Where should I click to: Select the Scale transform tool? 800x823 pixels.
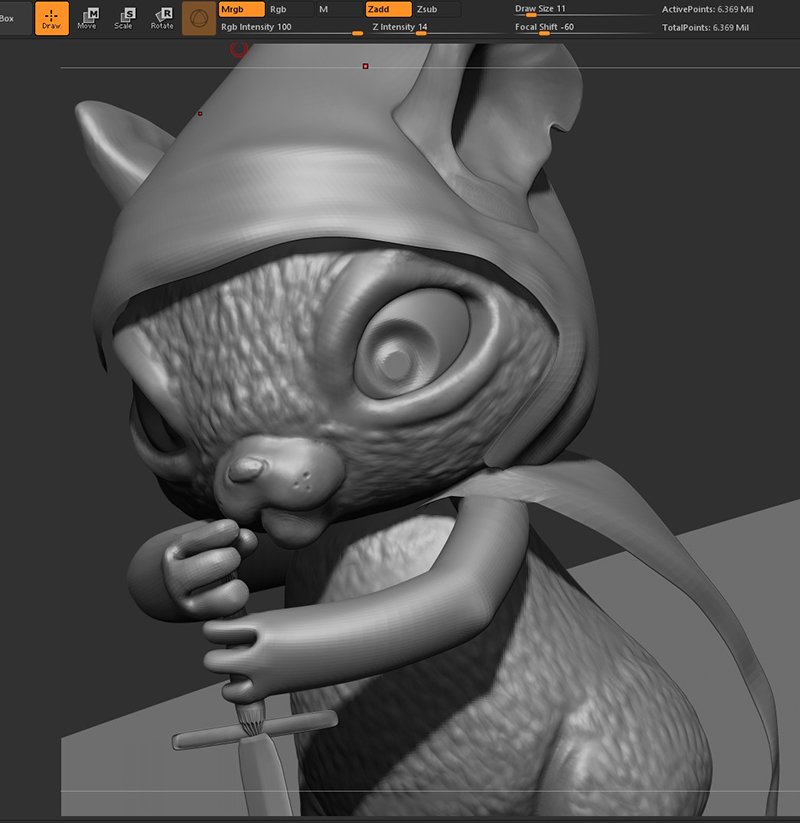point(124,18)
